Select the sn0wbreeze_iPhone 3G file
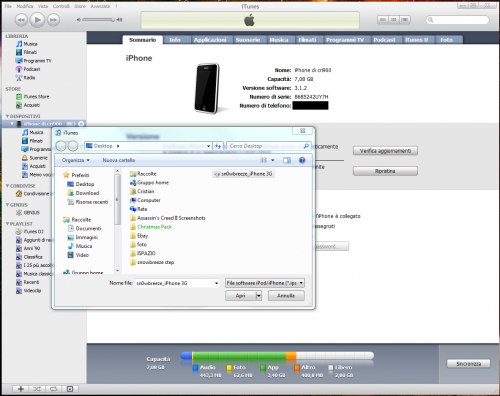The height and width of the screenshot is (396, 500). 244,174
